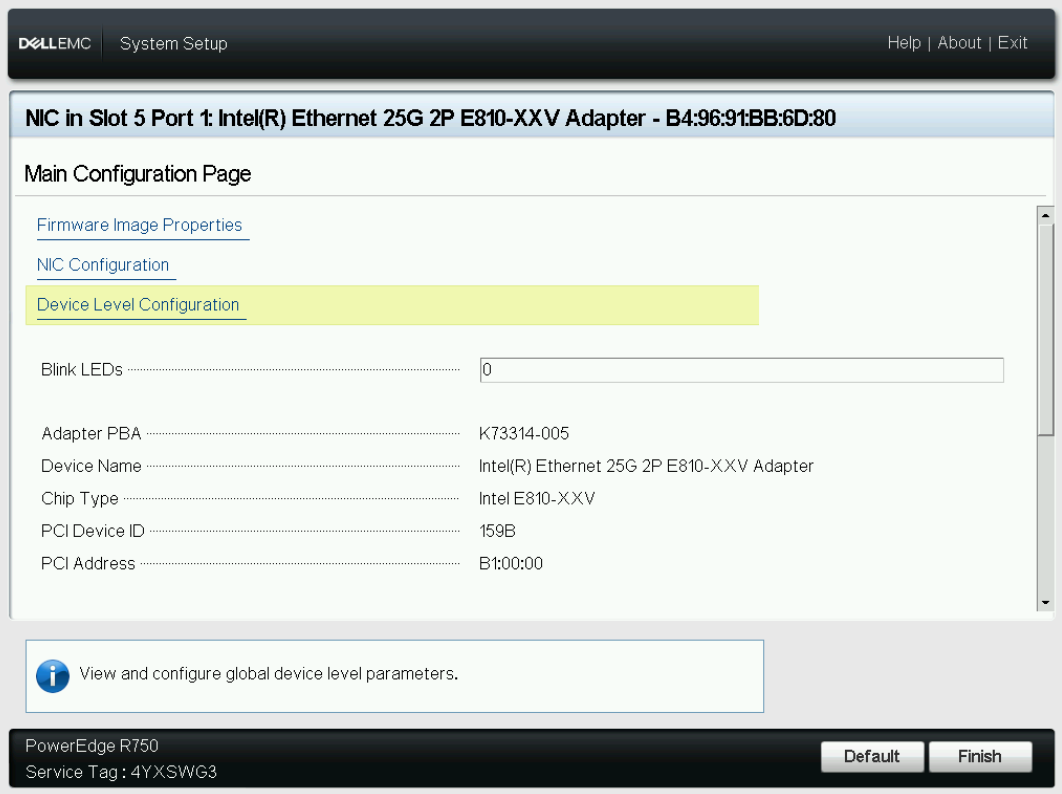The width and height of the screenshot is (1062, 794).
Task: Click the PCI Device ID value 159B
Action: pyautogui.click(x=497, y=531)
